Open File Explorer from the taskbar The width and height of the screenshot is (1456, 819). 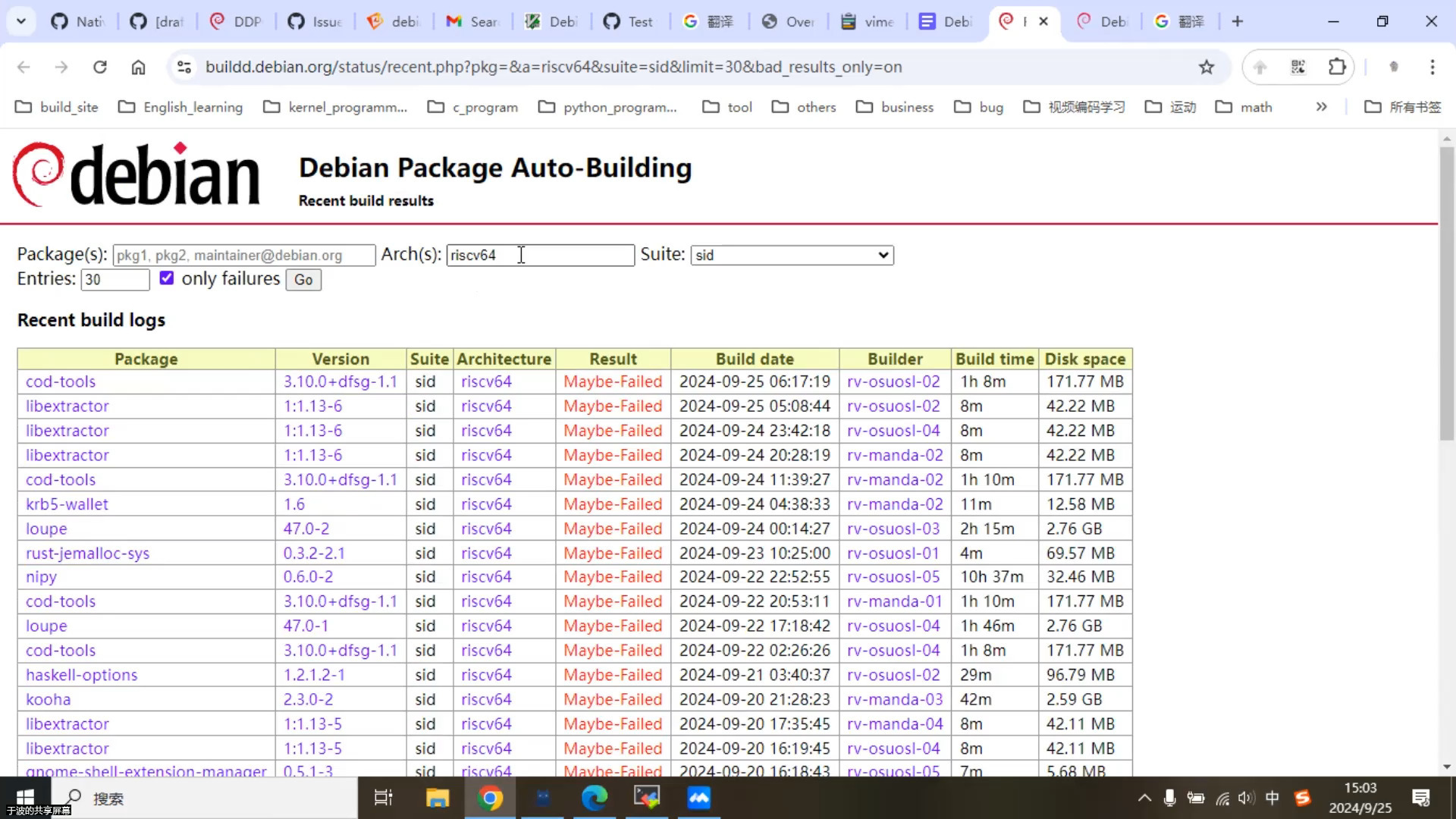pyautogui.click(x=437, y=798)
